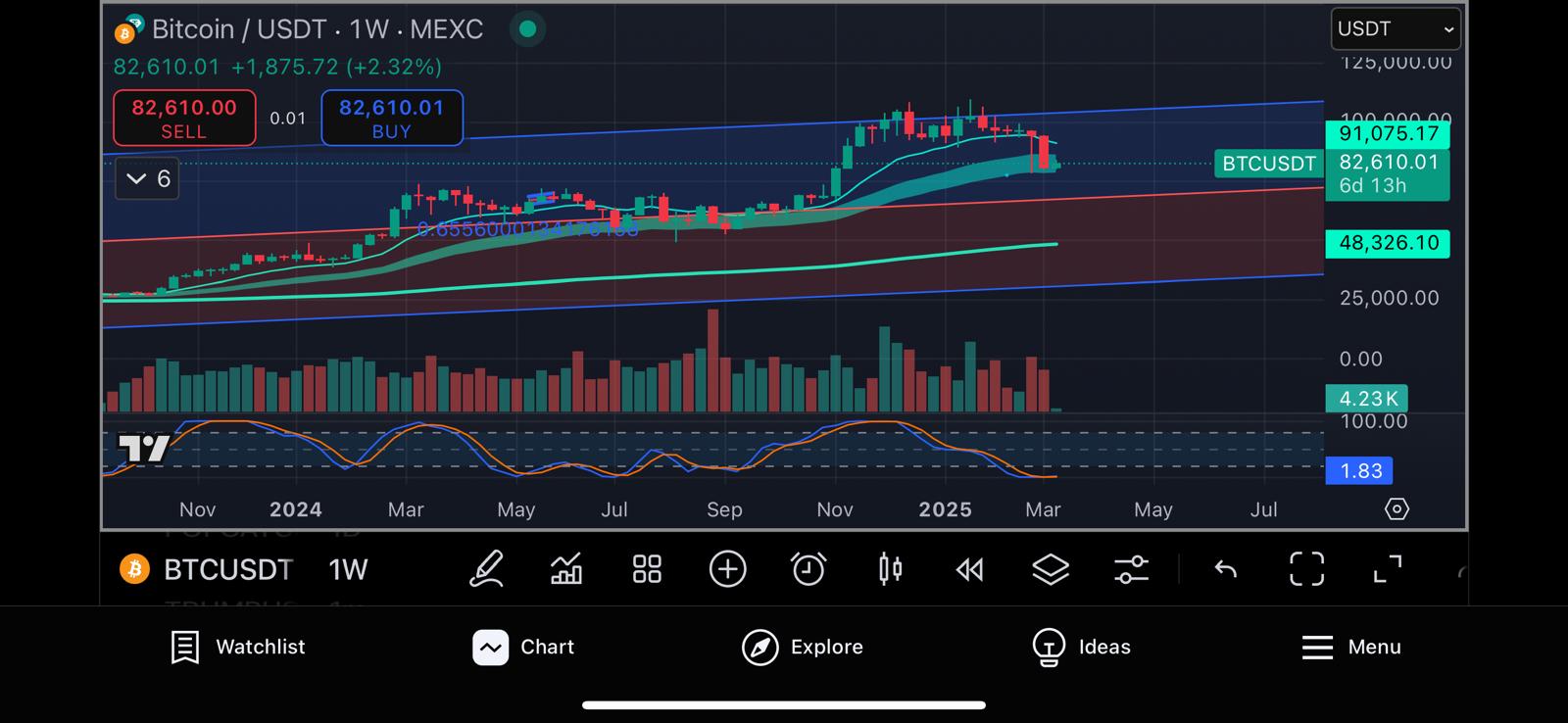
Task: Tap the 25,000.00 price scale label
Action: tap(1389, 298)
